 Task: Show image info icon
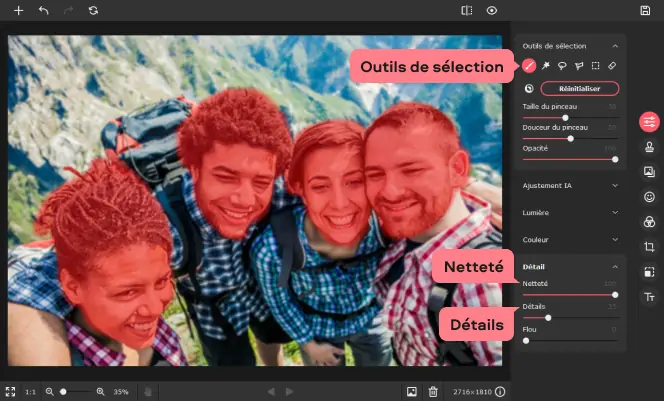point(500,392)
